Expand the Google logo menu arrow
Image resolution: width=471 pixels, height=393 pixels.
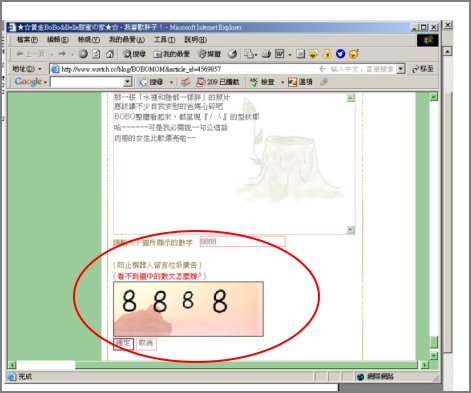45,82
